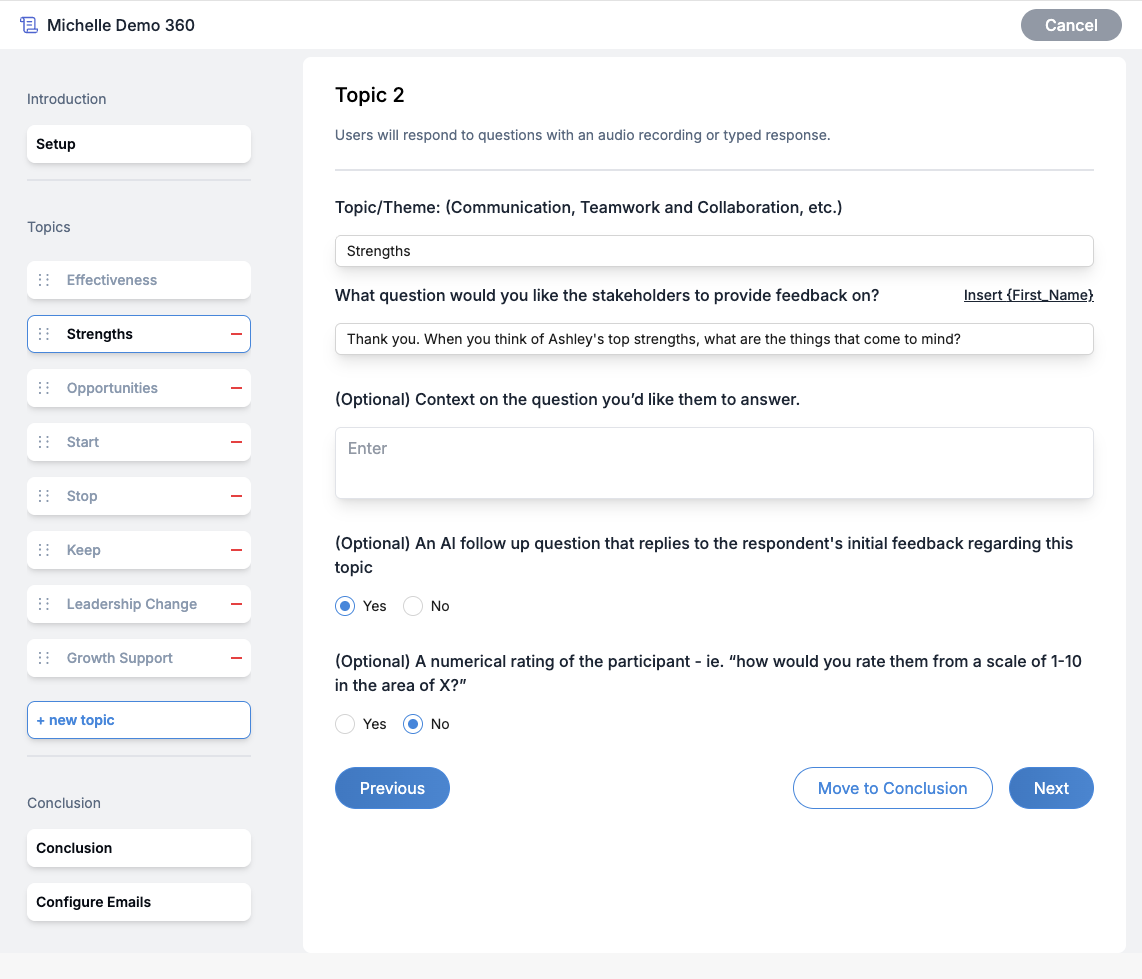Delete the Stop topic using minus icon
Screen dimensions: 1142x979
click(x=237, y=496)
